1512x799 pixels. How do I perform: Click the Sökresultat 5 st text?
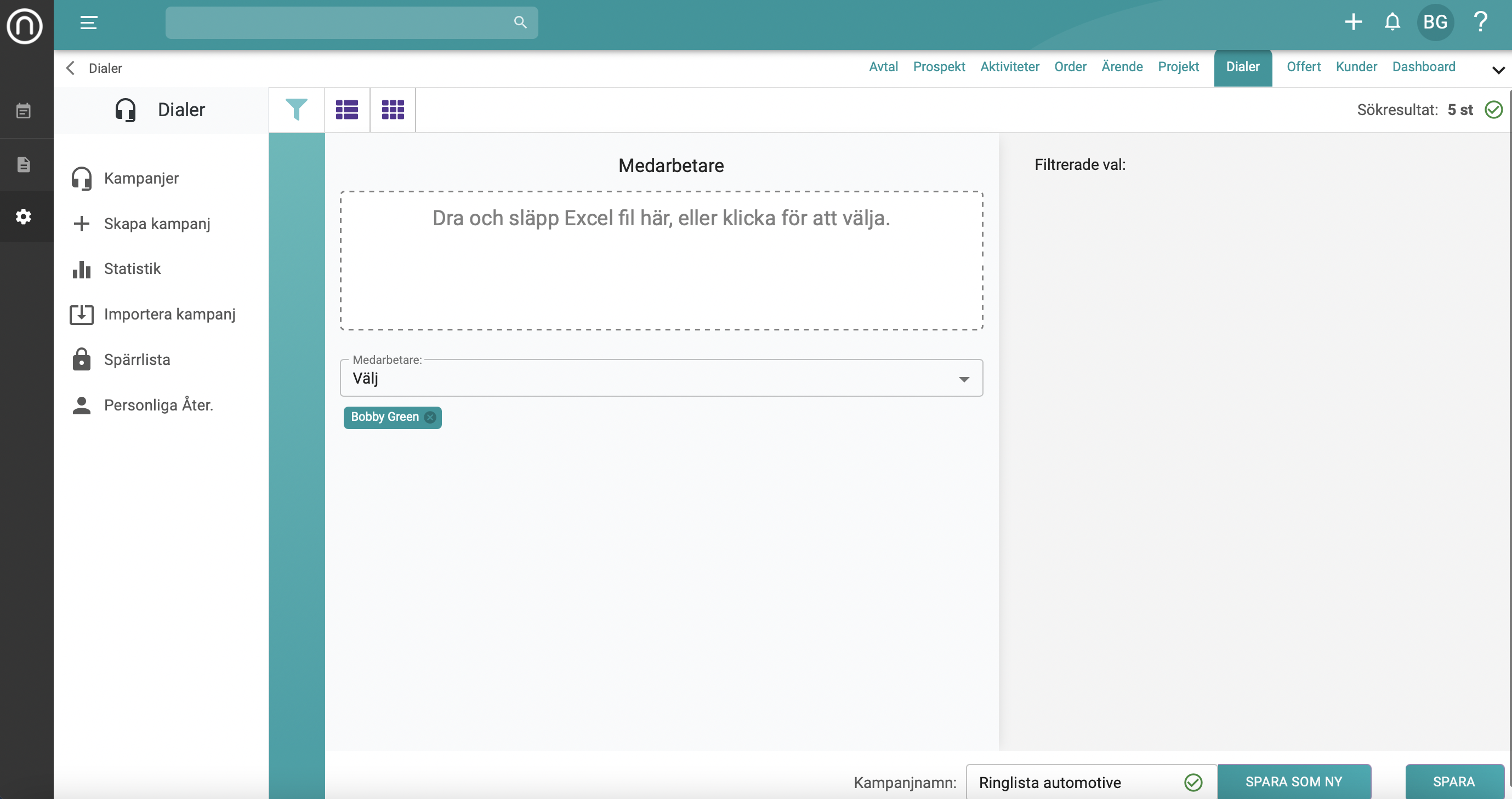[1414, 110]
